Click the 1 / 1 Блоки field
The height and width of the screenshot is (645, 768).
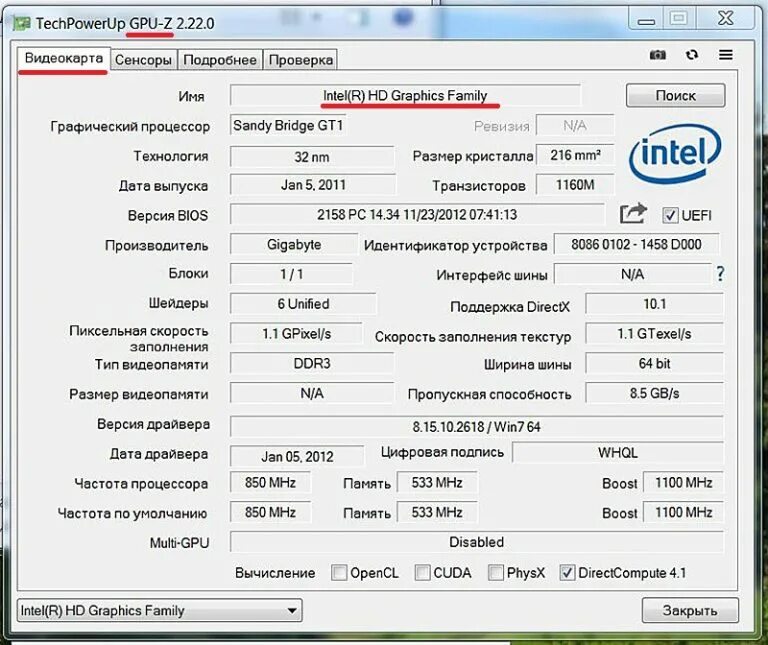291,274
